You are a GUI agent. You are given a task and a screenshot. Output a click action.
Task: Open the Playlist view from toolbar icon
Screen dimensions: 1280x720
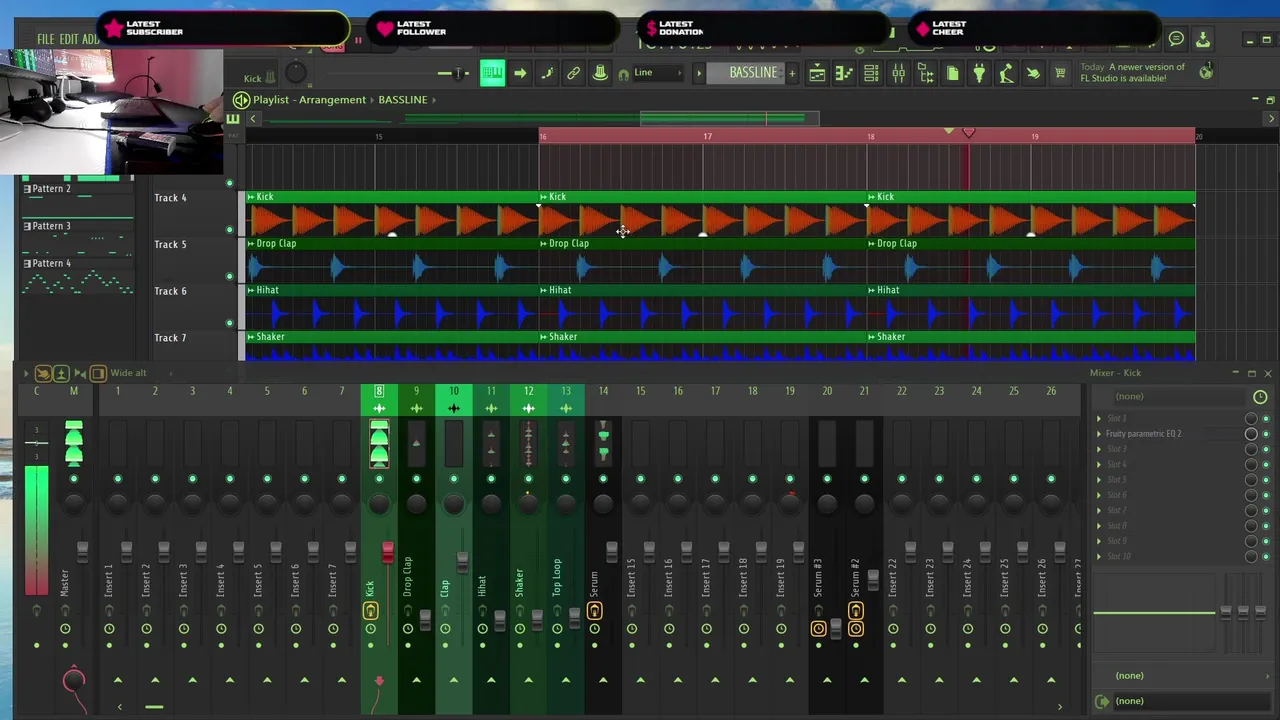pos(817,73)
